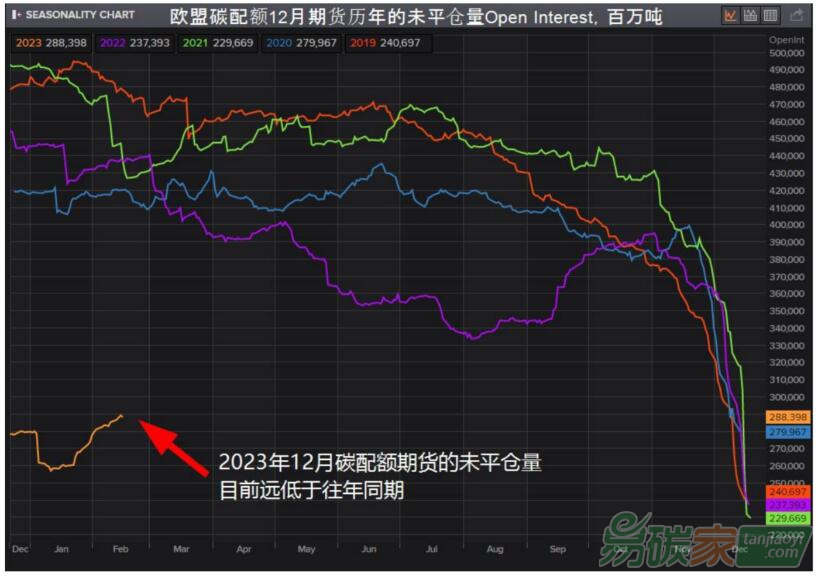Select the blue 279,967 axis value tag
Image resolution: width=818 pixels, height=576 pixels.
click(x=786, y=432)
